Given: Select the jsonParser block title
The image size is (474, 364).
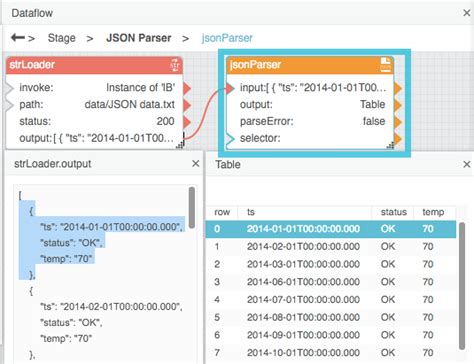Looking at the screenshot, I should point(255,65).
